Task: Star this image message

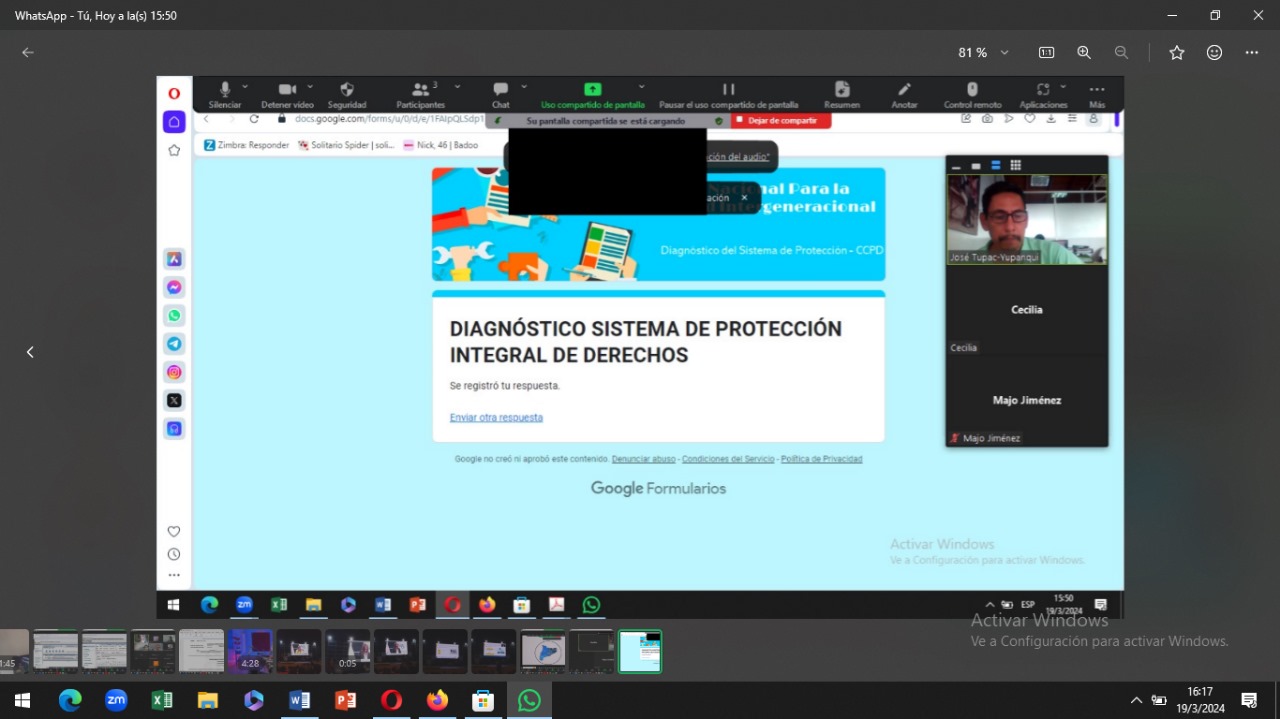Action: point(1177,53)
